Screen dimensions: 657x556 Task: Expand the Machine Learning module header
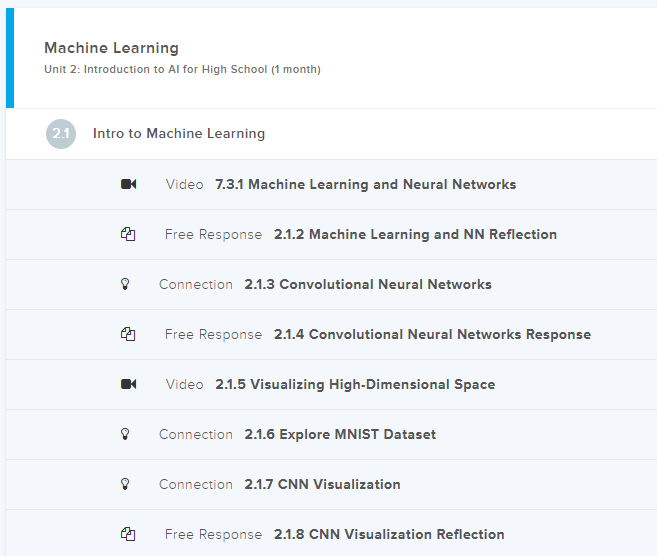pos(111,48)
